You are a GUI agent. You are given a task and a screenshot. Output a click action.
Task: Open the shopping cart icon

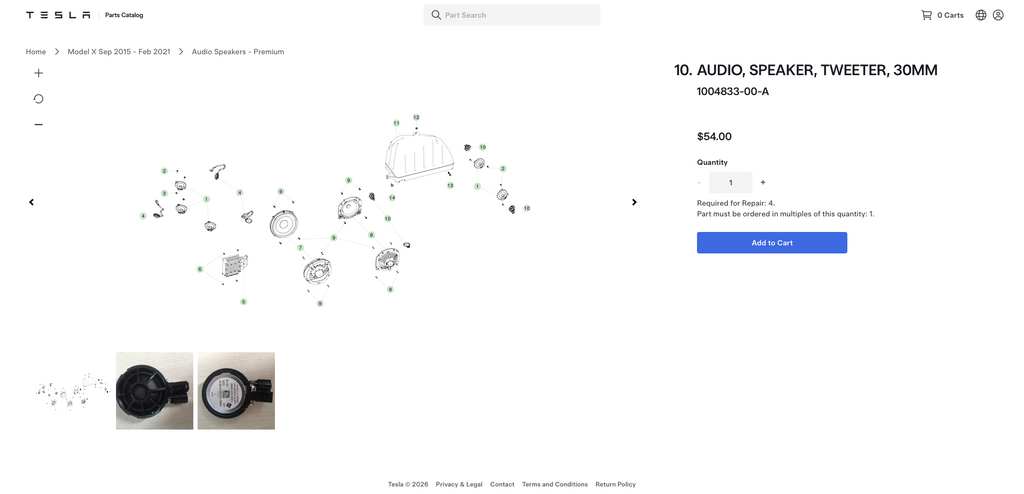click(x=926, y=15)
